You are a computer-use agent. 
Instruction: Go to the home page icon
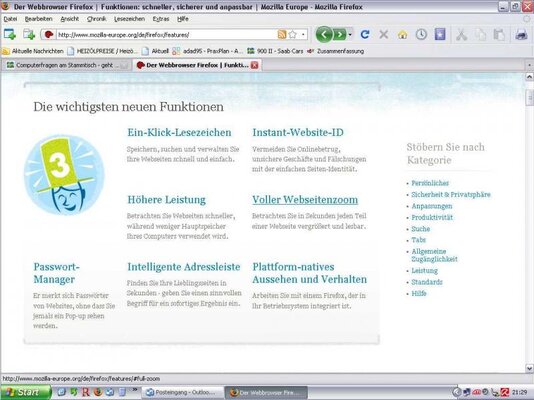click(x=403, y=34)
